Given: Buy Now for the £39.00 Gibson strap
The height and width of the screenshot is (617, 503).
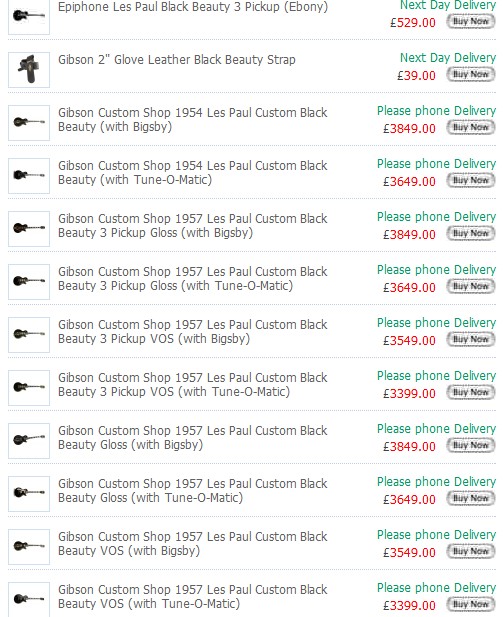Looking at the screenshot, I should [471, 74].
